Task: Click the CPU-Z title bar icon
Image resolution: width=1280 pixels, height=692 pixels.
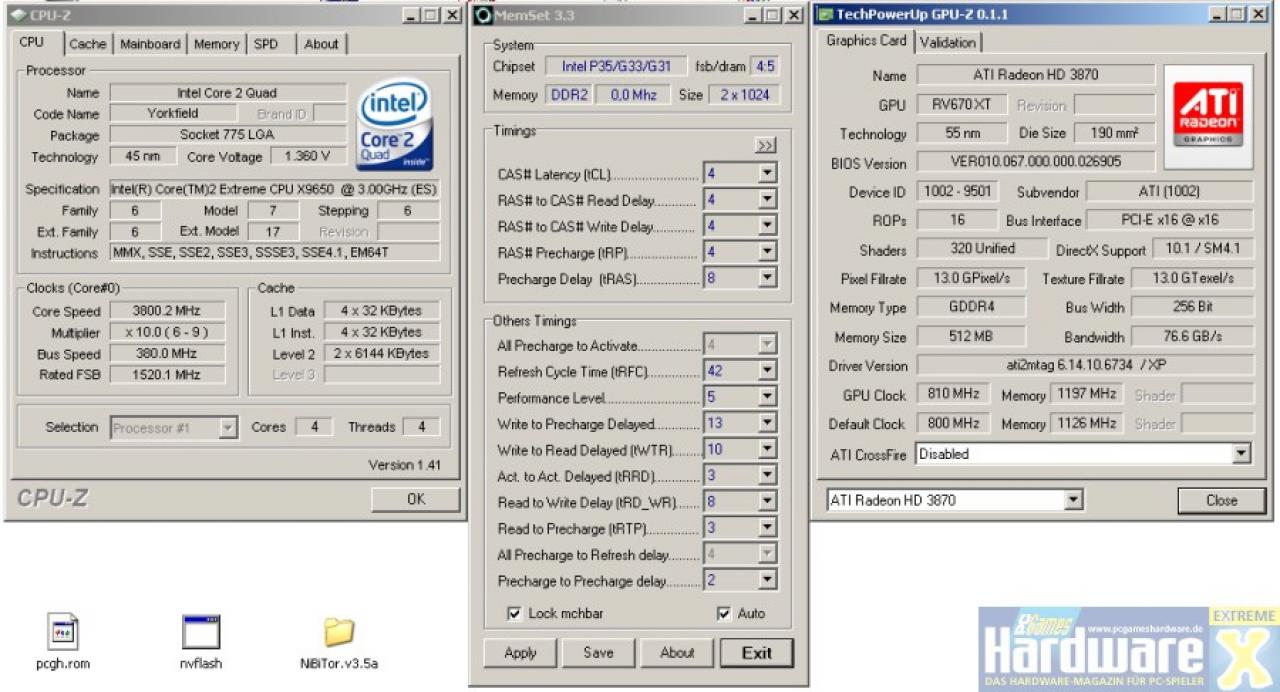Action: pyautogui.click(x=17, y=15)
